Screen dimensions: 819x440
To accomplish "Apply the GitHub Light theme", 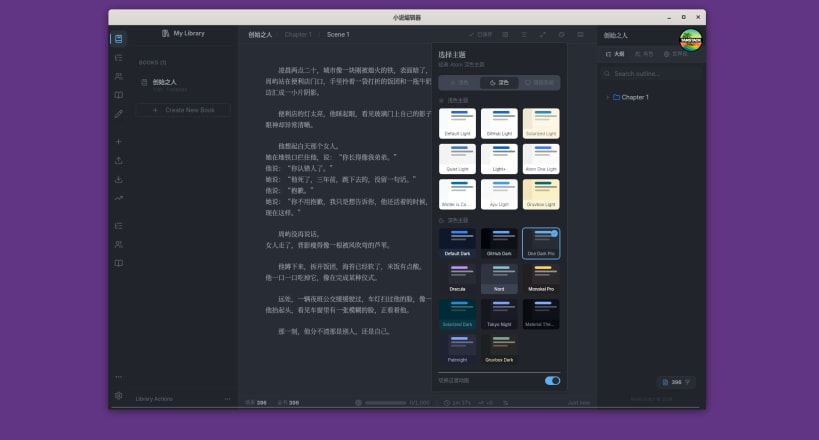I will [x=499, y=123].
